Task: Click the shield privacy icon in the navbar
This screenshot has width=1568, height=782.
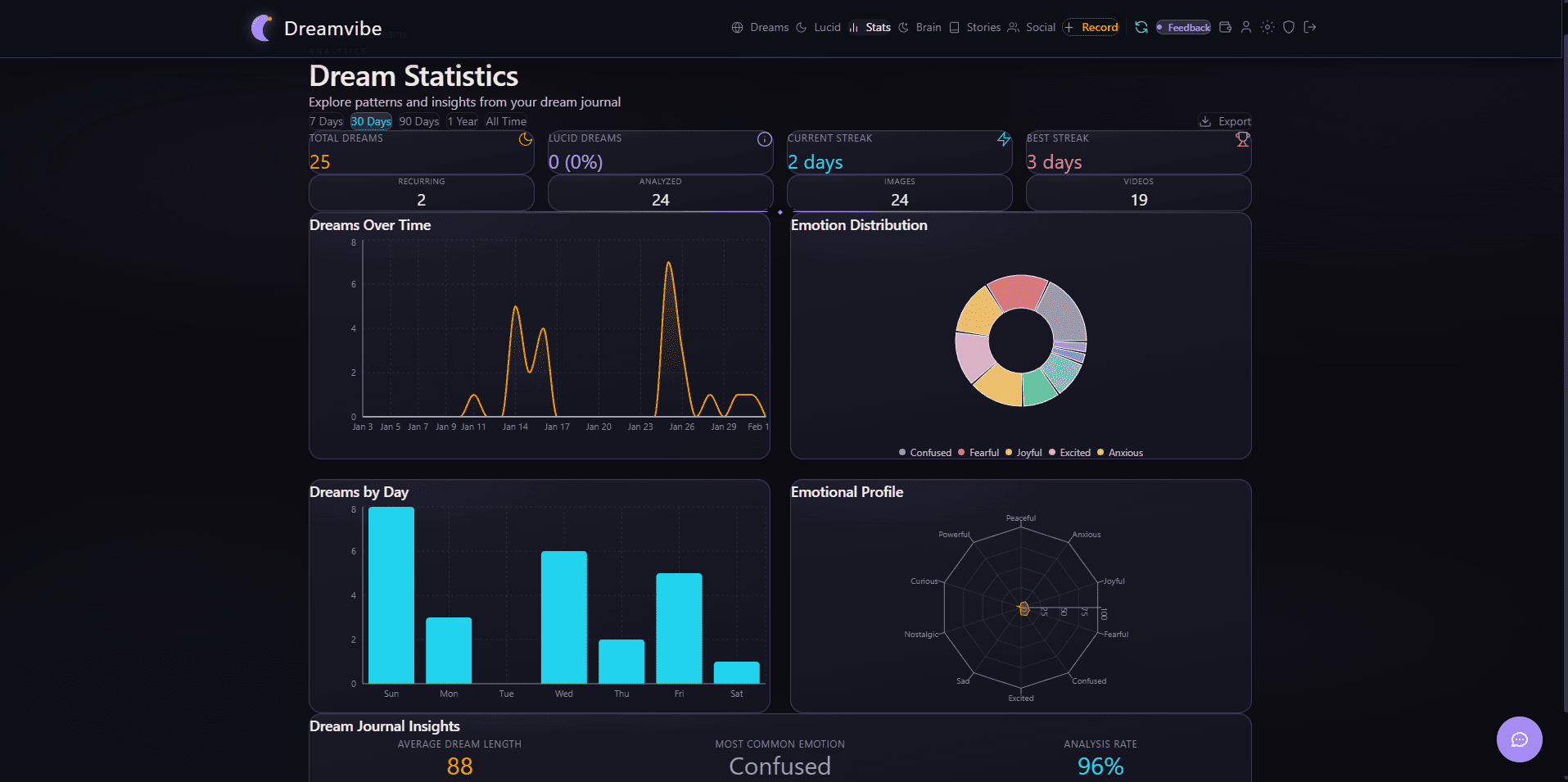Action: [1288, 27]
